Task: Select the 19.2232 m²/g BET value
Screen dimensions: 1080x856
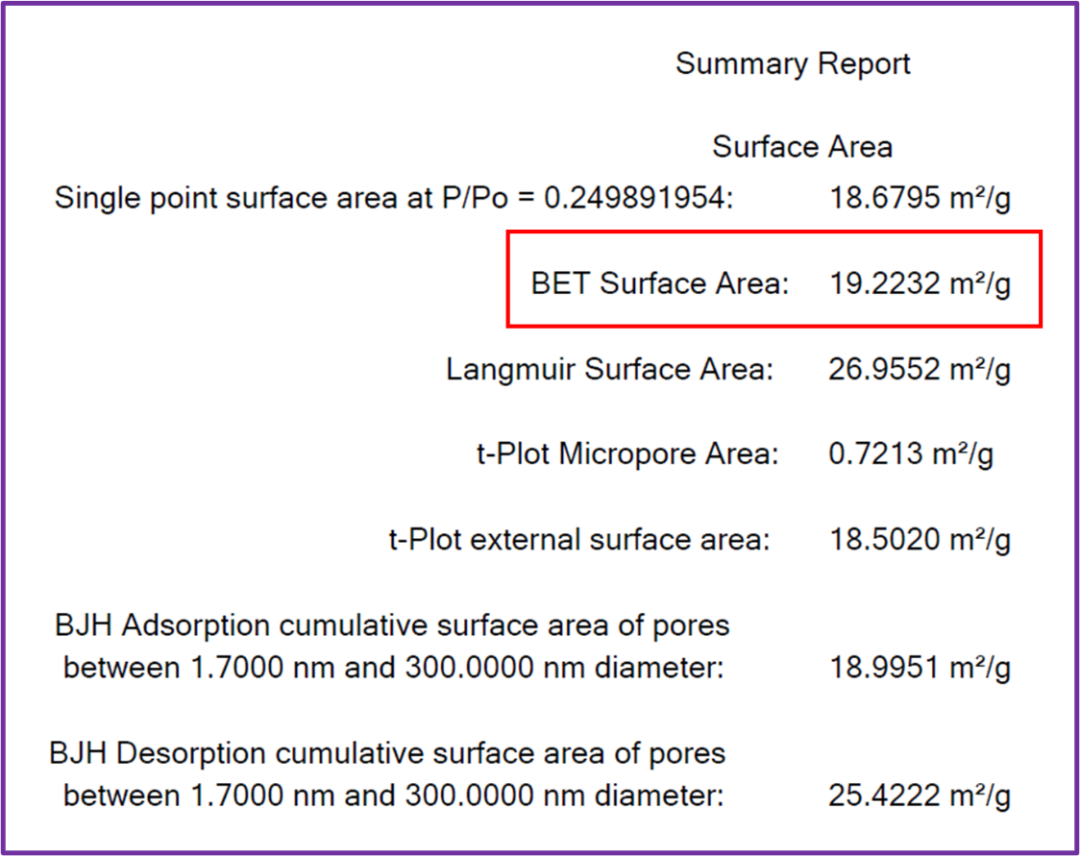Action: click(919, 284)
